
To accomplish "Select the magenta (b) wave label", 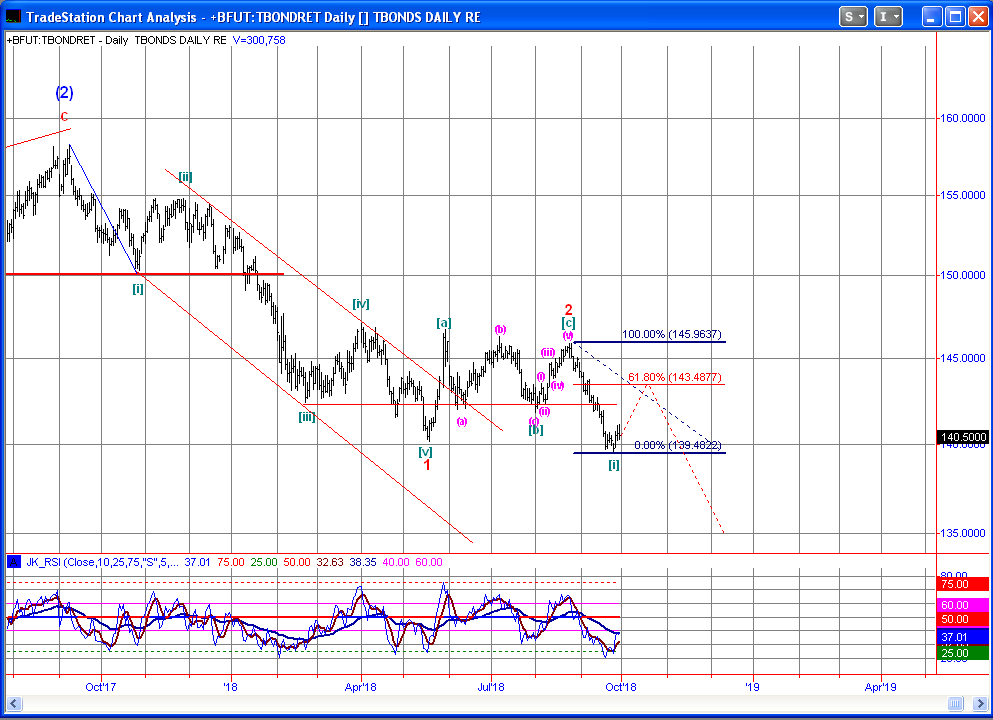I will click(x=500, y=329).
